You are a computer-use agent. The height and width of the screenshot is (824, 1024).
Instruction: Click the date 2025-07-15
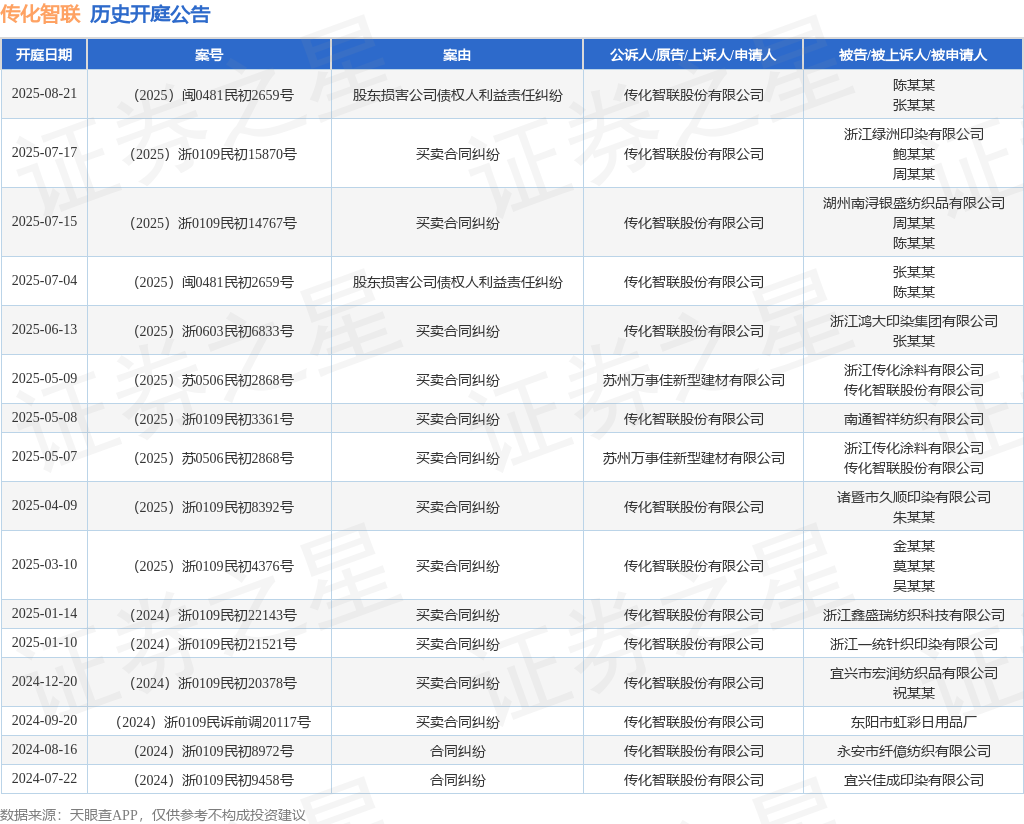[x=44, y=221]
